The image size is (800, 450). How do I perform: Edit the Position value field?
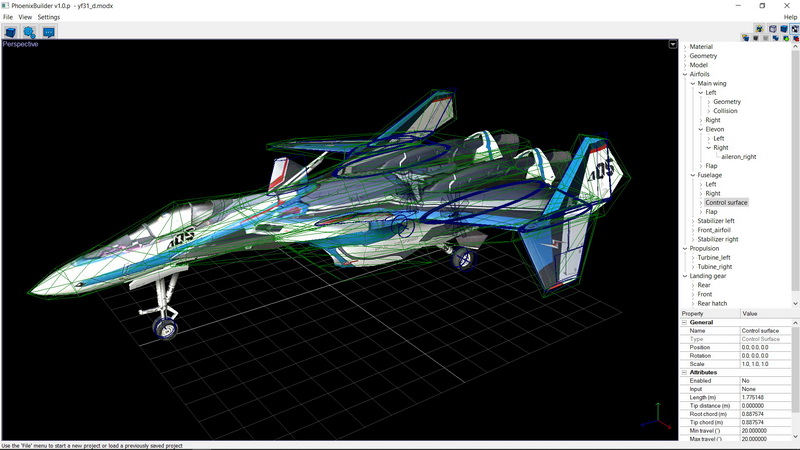(765, 347)
